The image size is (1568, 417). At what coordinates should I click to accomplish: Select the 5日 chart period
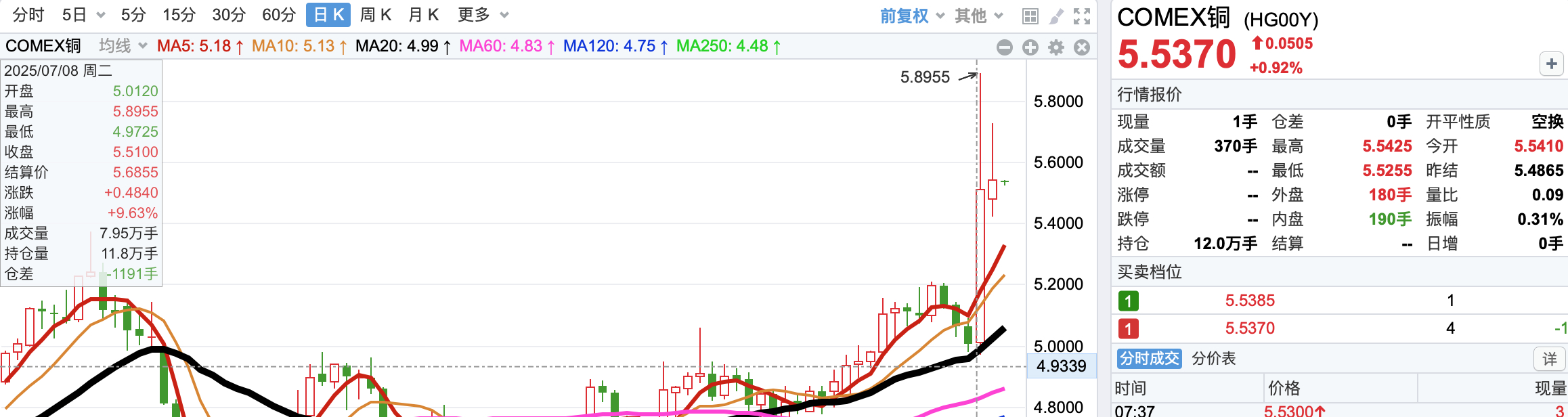coord(74,15)
